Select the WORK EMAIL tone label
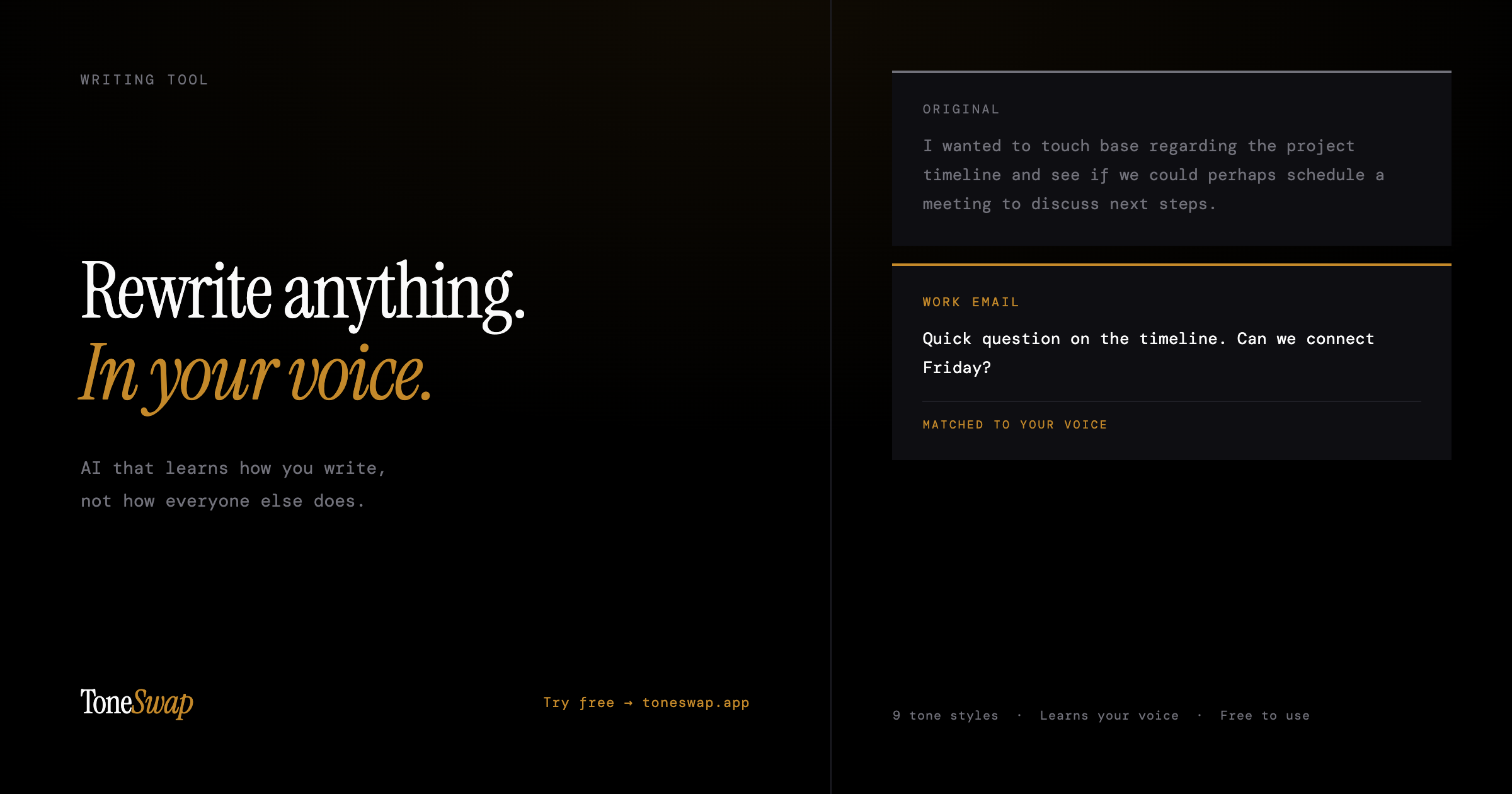 point(971,302)
